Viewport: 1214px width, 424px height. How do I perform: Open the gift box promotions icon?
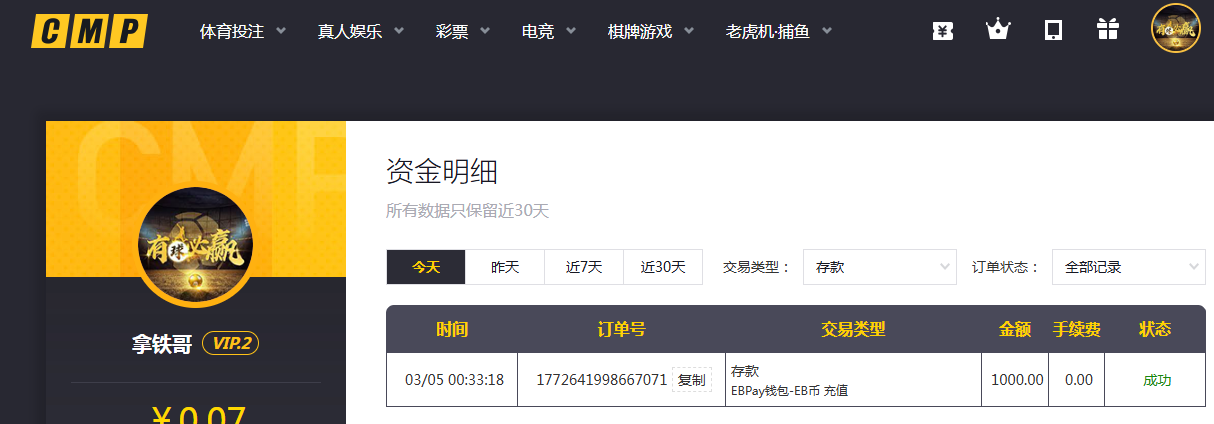pos(1107,30)
